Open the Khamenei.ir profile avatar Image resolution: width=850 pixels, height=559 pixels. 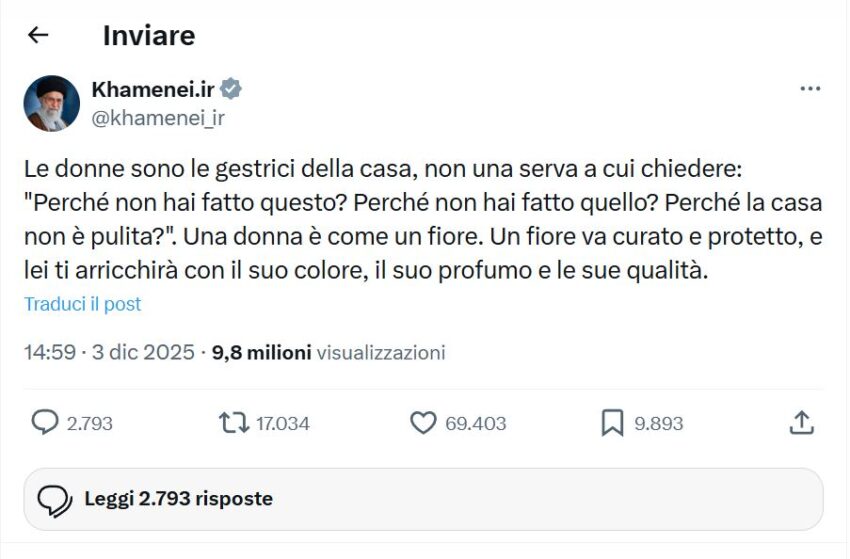pos(52,103)
